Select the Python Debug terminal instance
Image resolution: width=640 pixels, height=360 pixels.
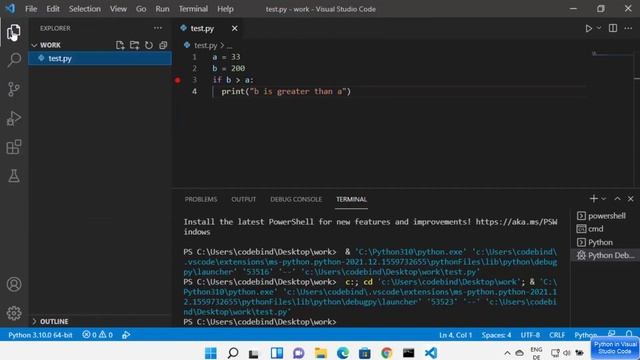click(605, 256)
